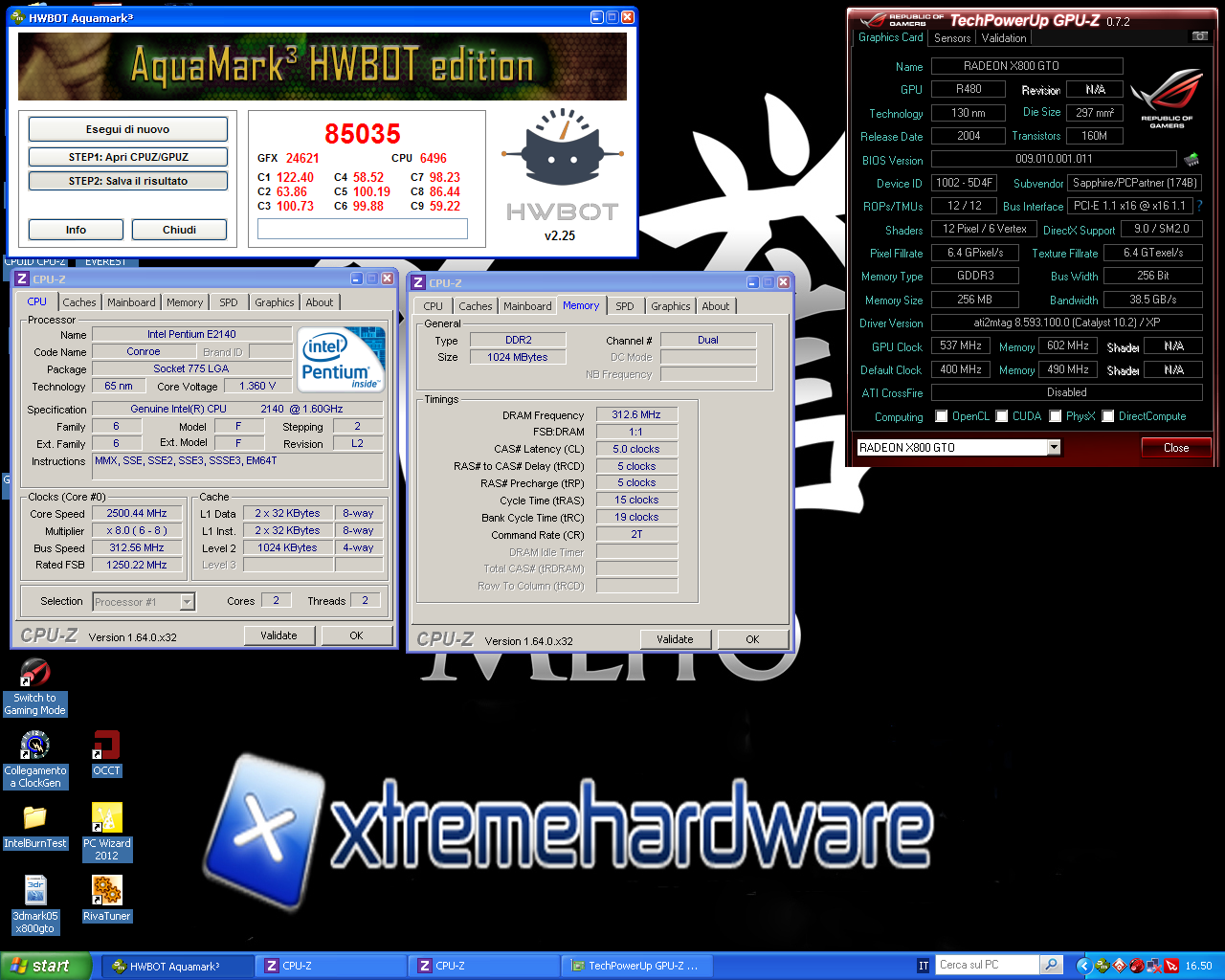Click the Subvendor Sapphire/PCPartner field
This screenshot has height=980, width=1225.
click(x=1134, y=183)
